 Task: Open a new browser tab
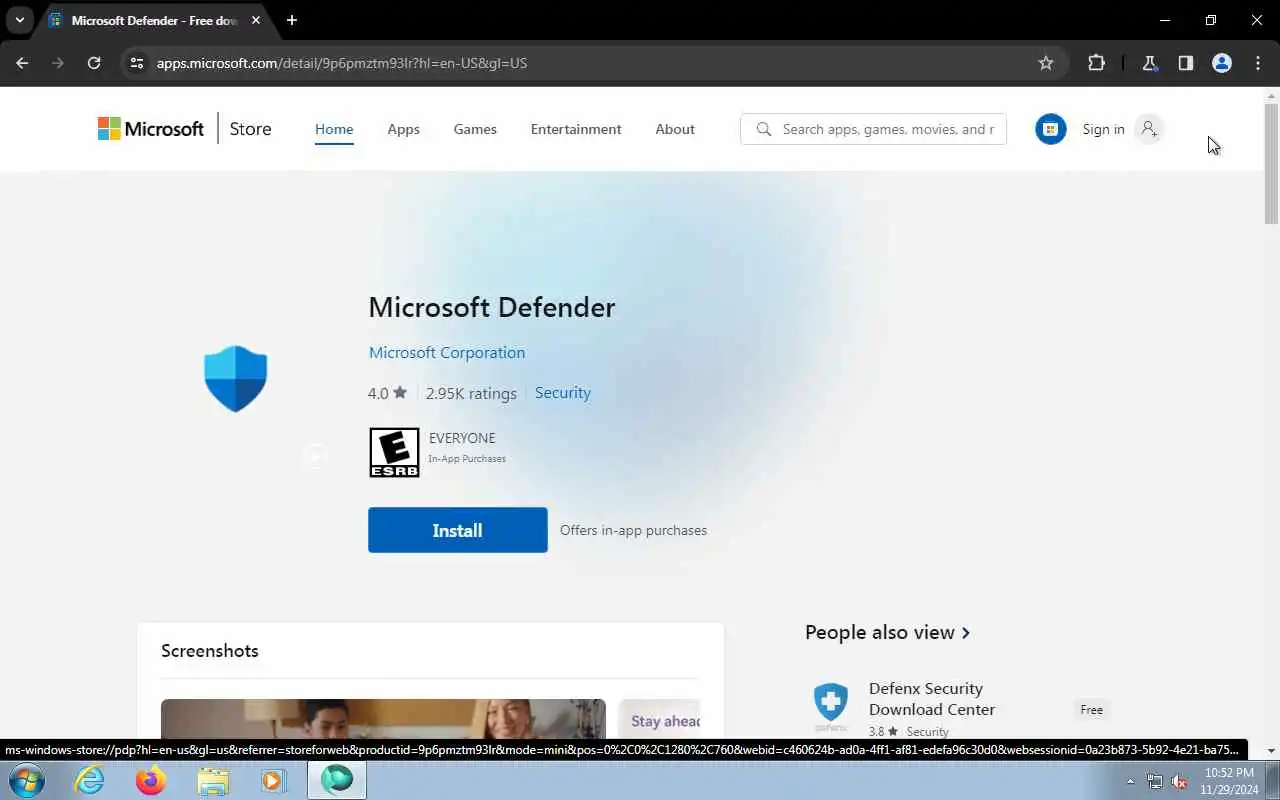[x=292, y=20]
